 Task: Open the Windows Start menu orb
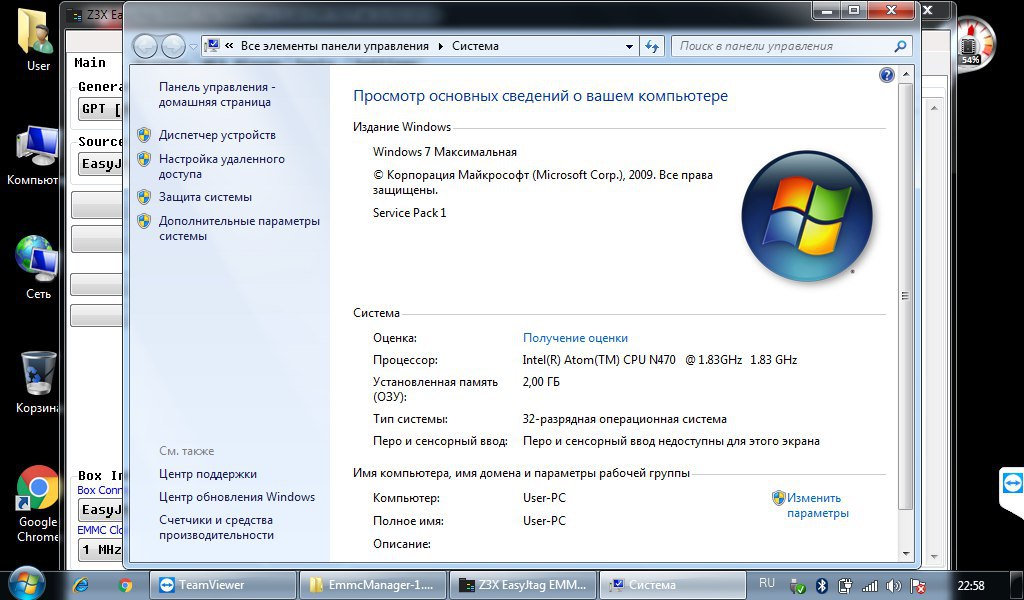(26, 584)
